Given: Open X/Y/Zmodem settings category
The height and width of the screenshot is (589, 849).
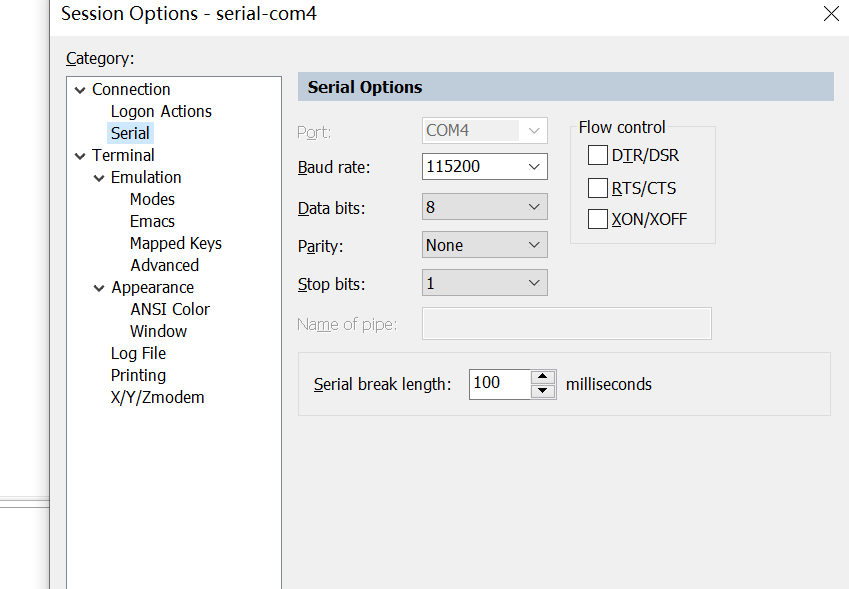Looking at the screenshot, I should tap(157, 397).
